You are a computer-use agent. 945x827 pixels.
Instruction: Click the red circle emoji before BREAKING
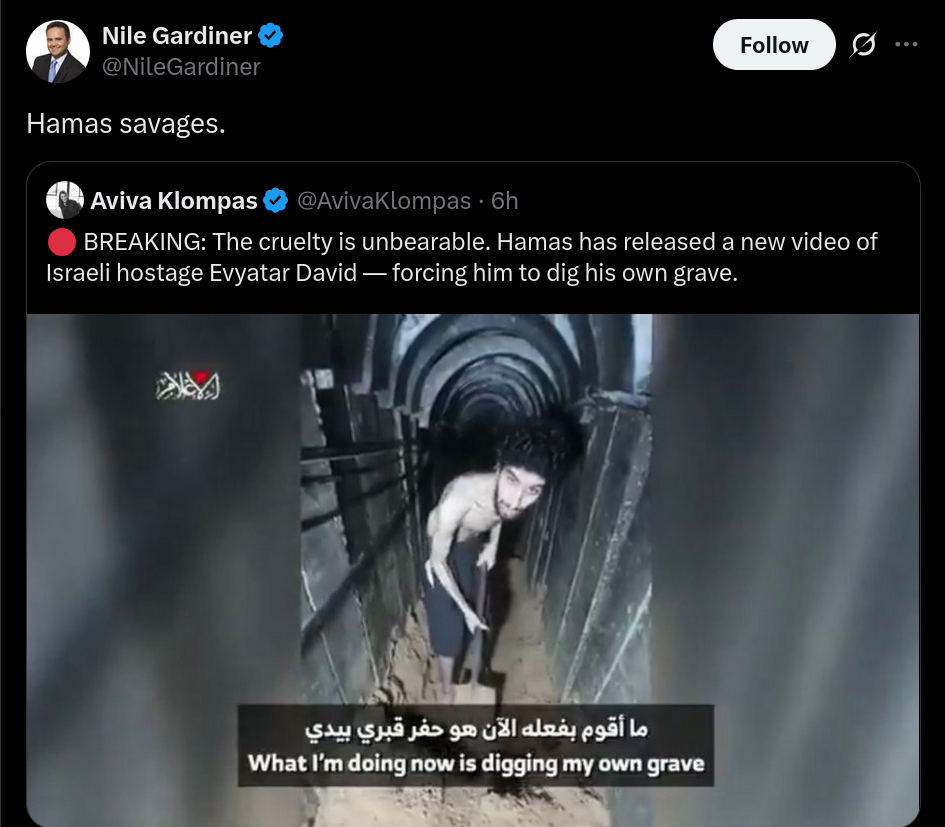pos(61,242)
